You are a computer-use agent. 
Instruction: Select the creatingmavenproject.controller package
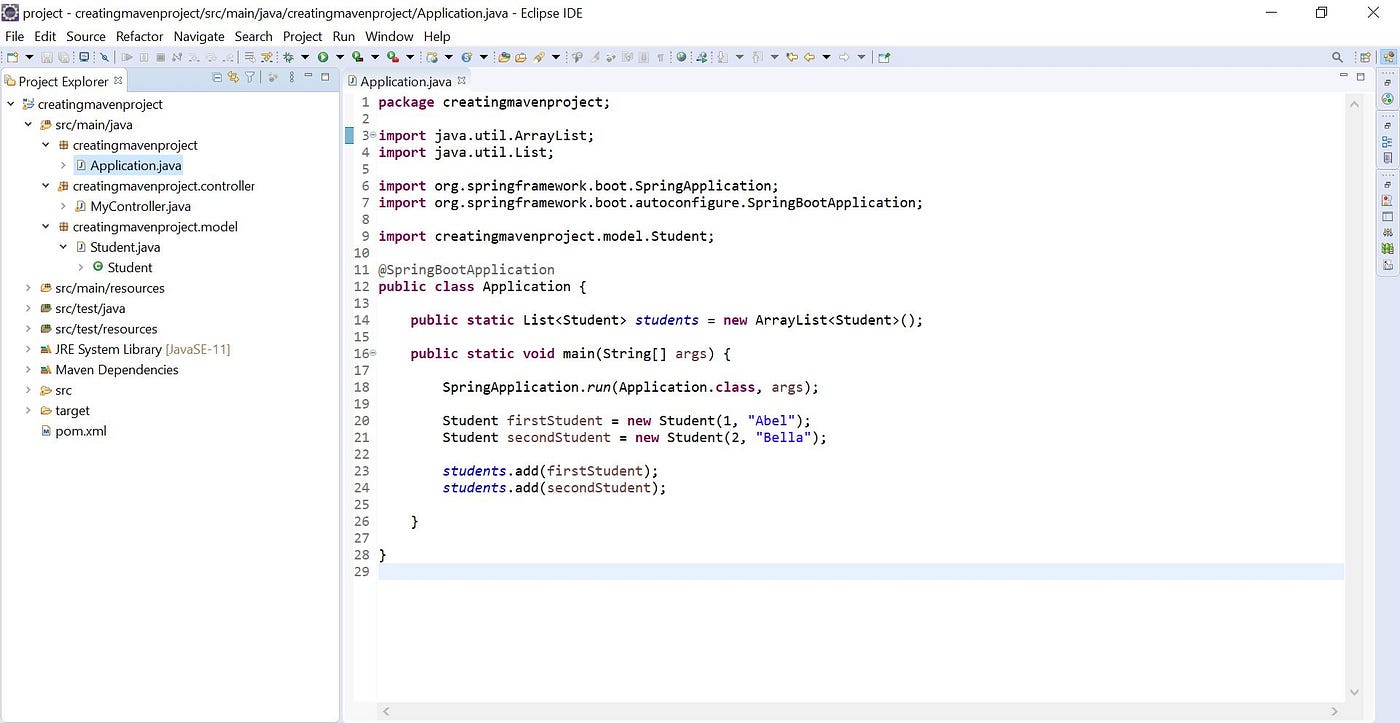point(164,186)
